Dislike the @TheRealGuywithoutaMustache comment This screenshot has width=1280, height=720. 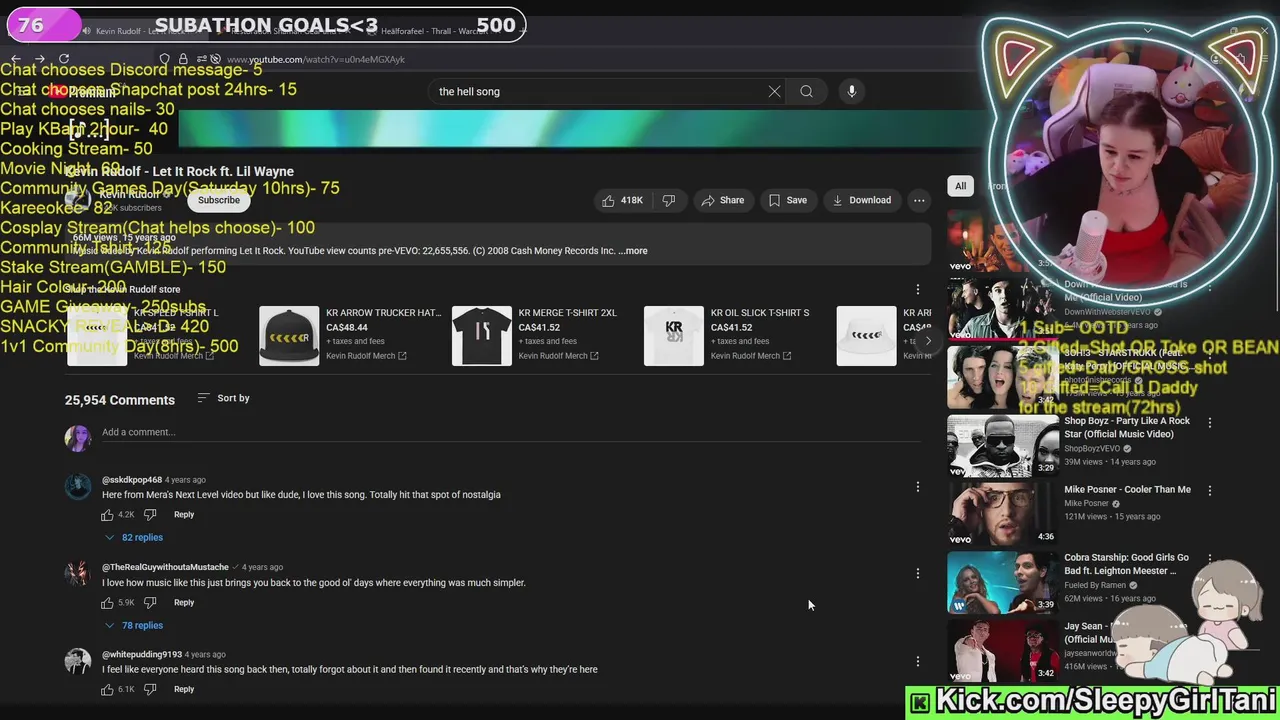click(x=150, y=603)
